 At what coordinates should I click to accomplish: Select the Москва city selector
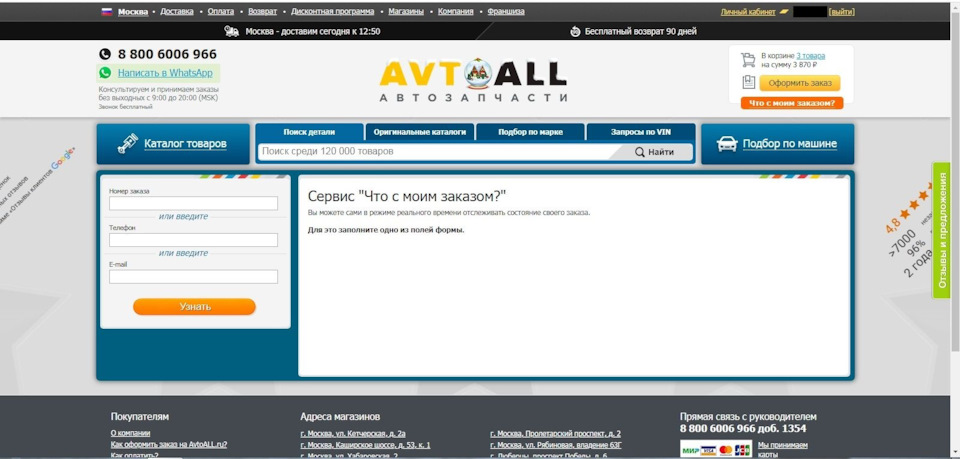point(133,12)
